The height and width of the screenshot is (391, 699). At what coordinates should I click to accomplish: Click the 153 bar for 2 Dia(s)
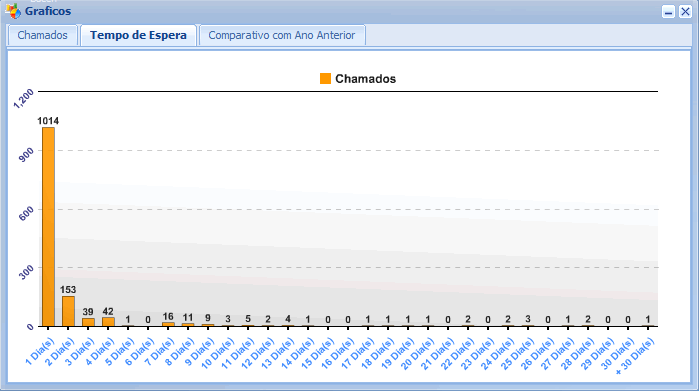click(68, 311)
